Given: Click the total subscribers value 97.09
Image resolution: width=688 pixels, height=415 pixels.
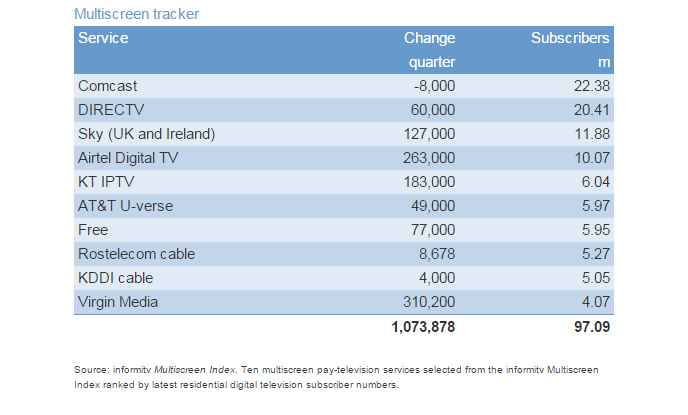Looking at the screenshot, I should (592, 327).
